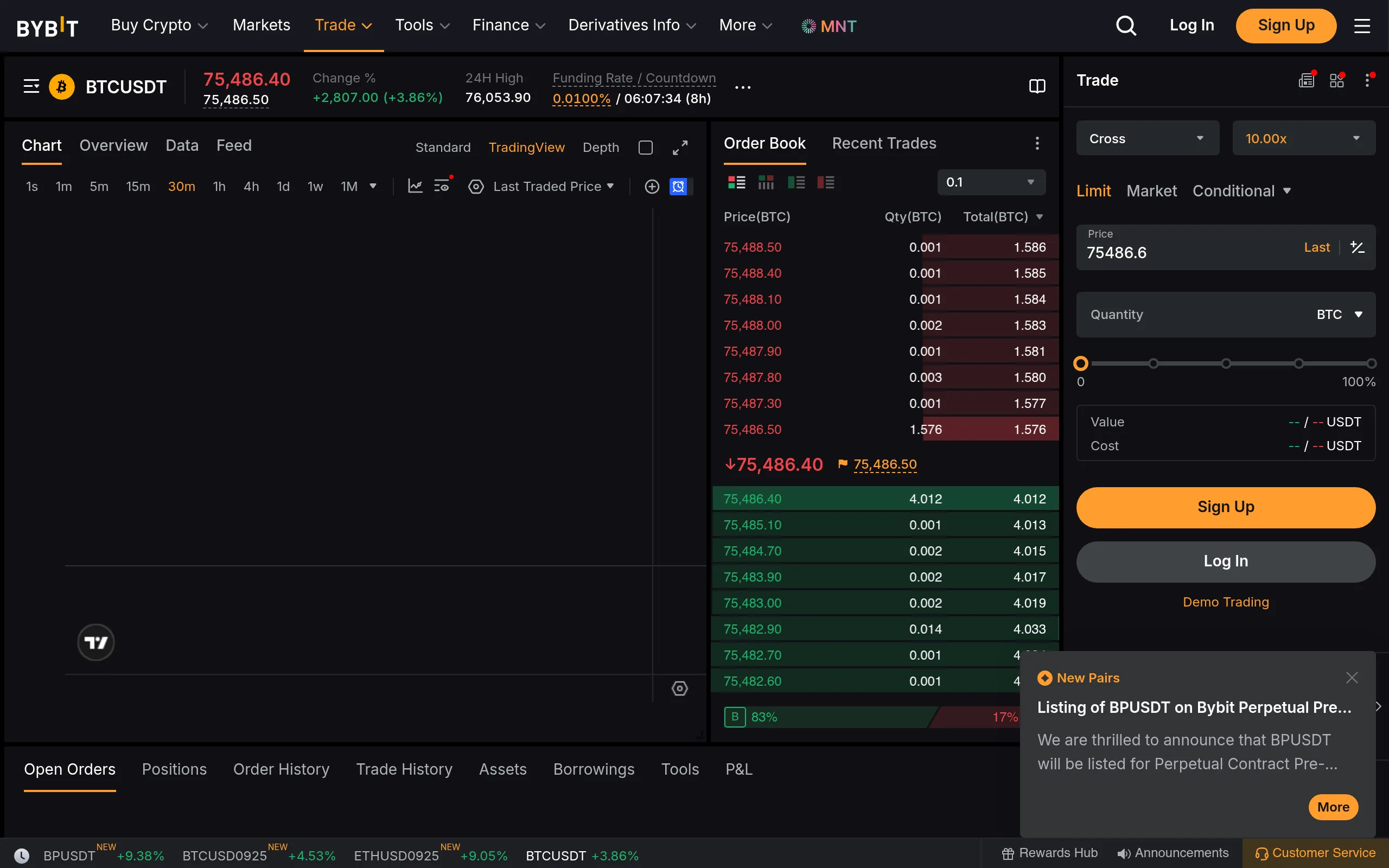This screenshot has height=868, width=1389.
Task: Open the 0.1 price grouping dropdown
Action: pos(991,182)
